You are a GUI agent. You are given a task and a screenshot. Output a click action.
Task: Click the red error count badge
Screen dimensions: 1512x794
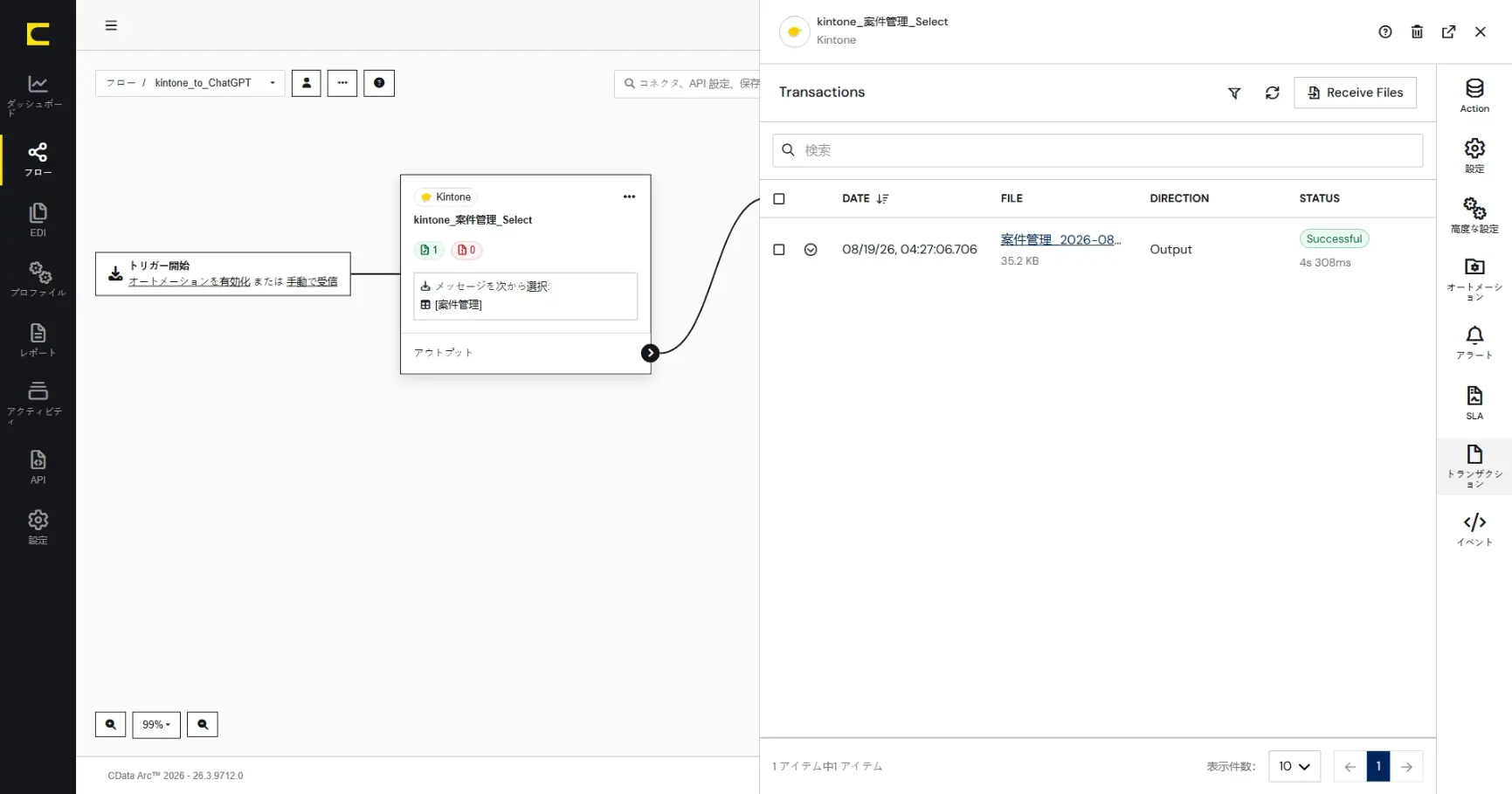(466, 250)
